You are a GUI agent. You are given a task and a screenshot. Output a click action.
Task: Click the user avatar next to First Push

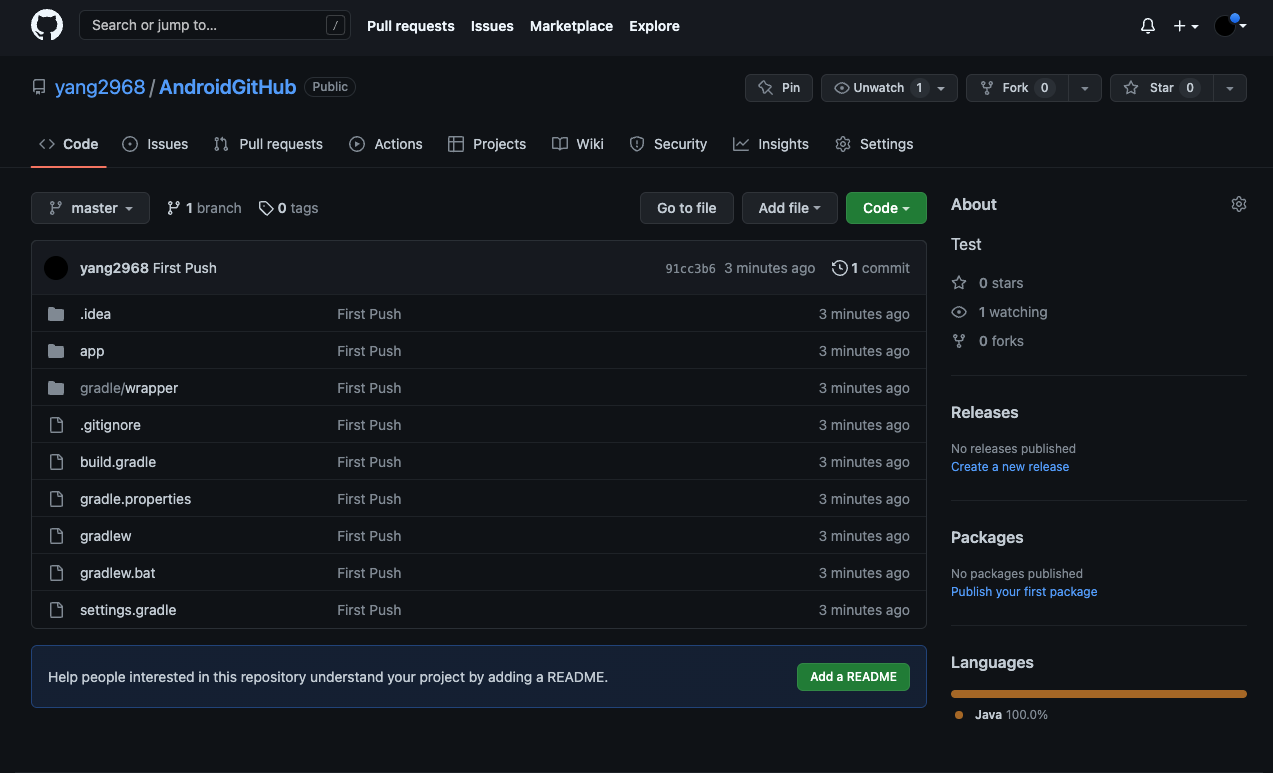(x=56, y=268)
